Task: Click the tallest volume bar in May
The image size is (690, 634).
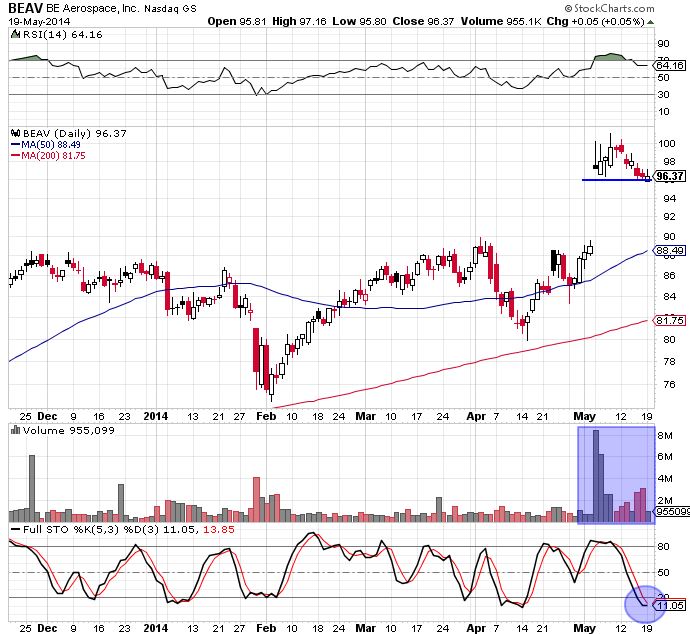Action: [596, 476]
